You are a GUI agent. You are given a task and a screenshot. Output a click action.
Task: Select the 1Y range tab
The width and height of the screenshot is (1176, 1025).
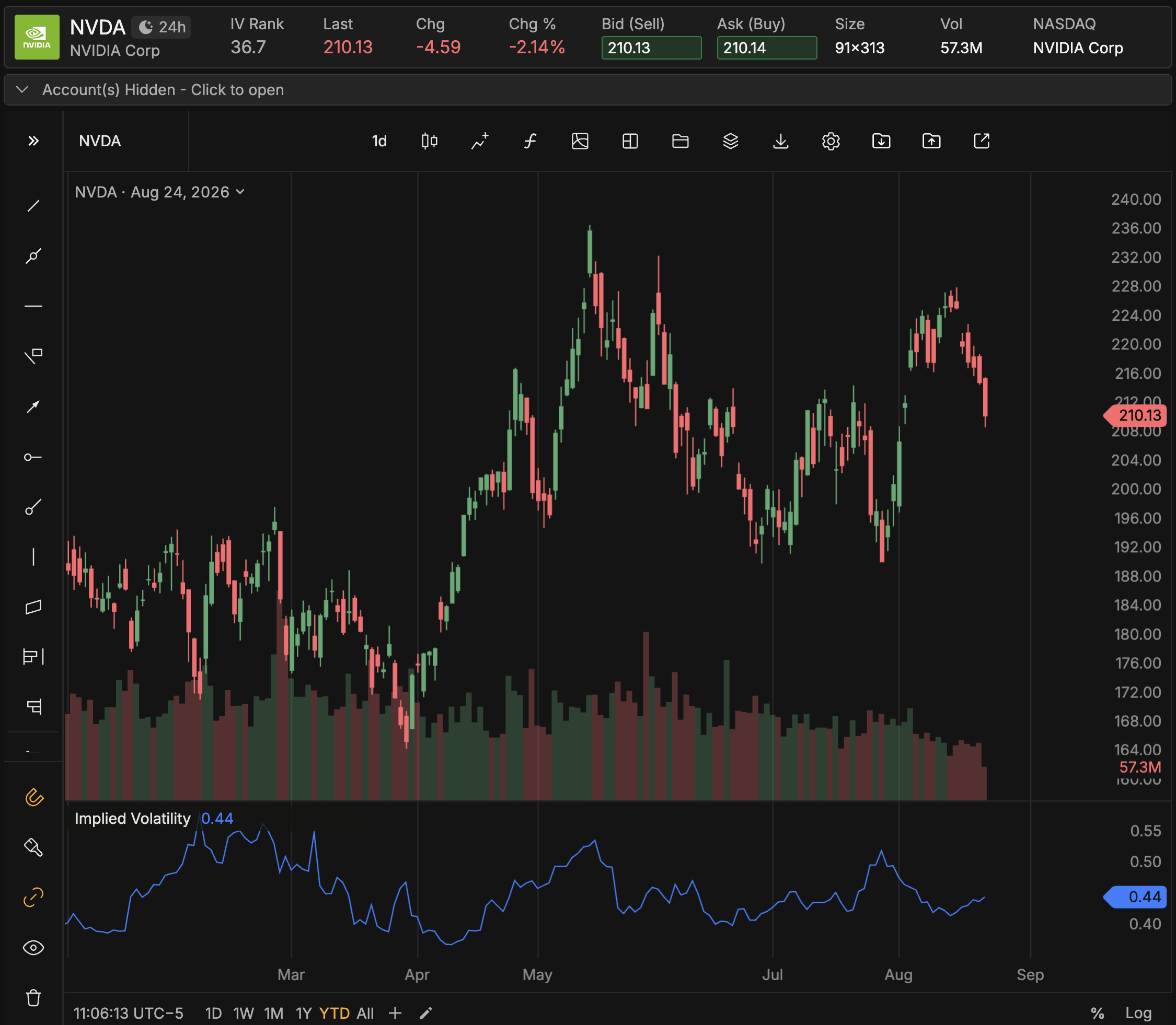(303, 1013)
